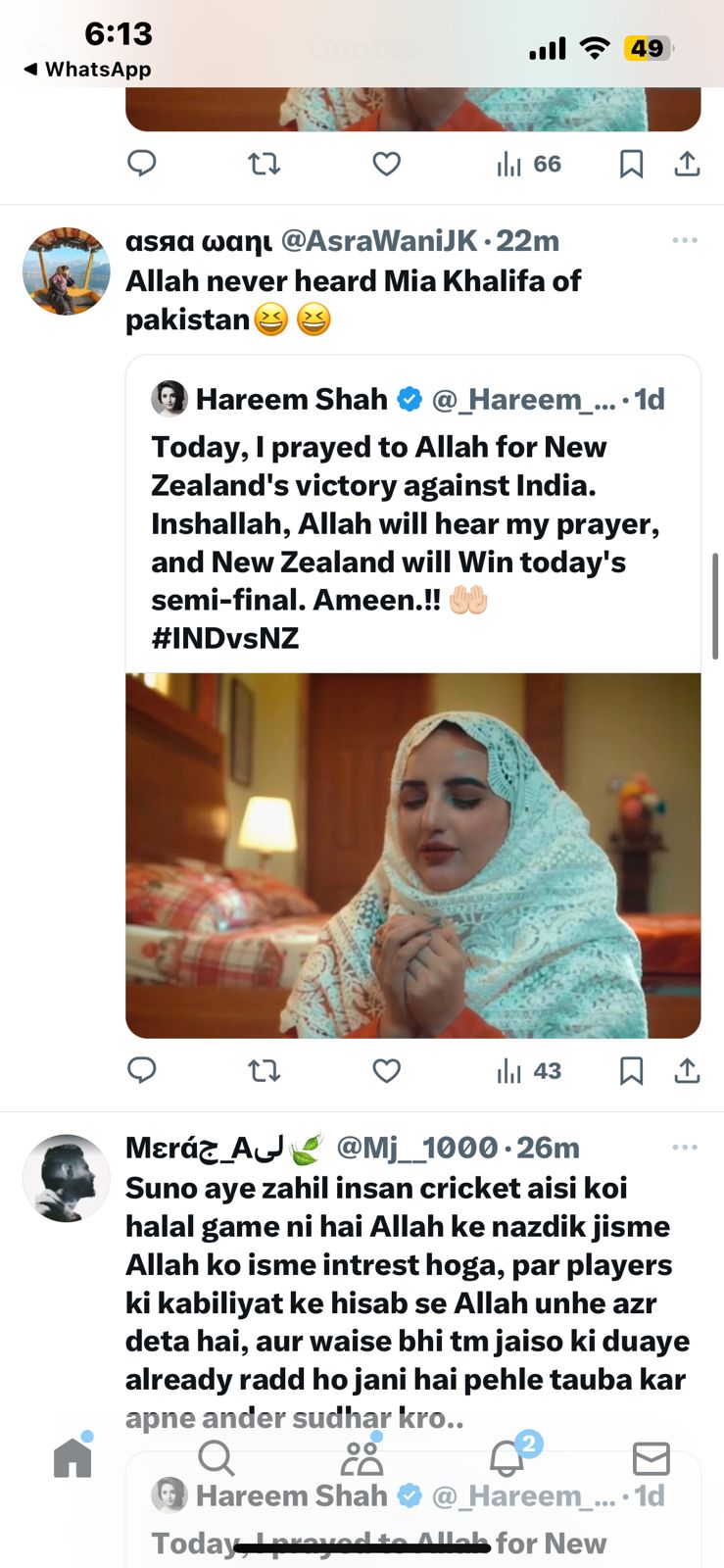Share AsraWaniJK's tweet via share icon

click(688, 1070)
